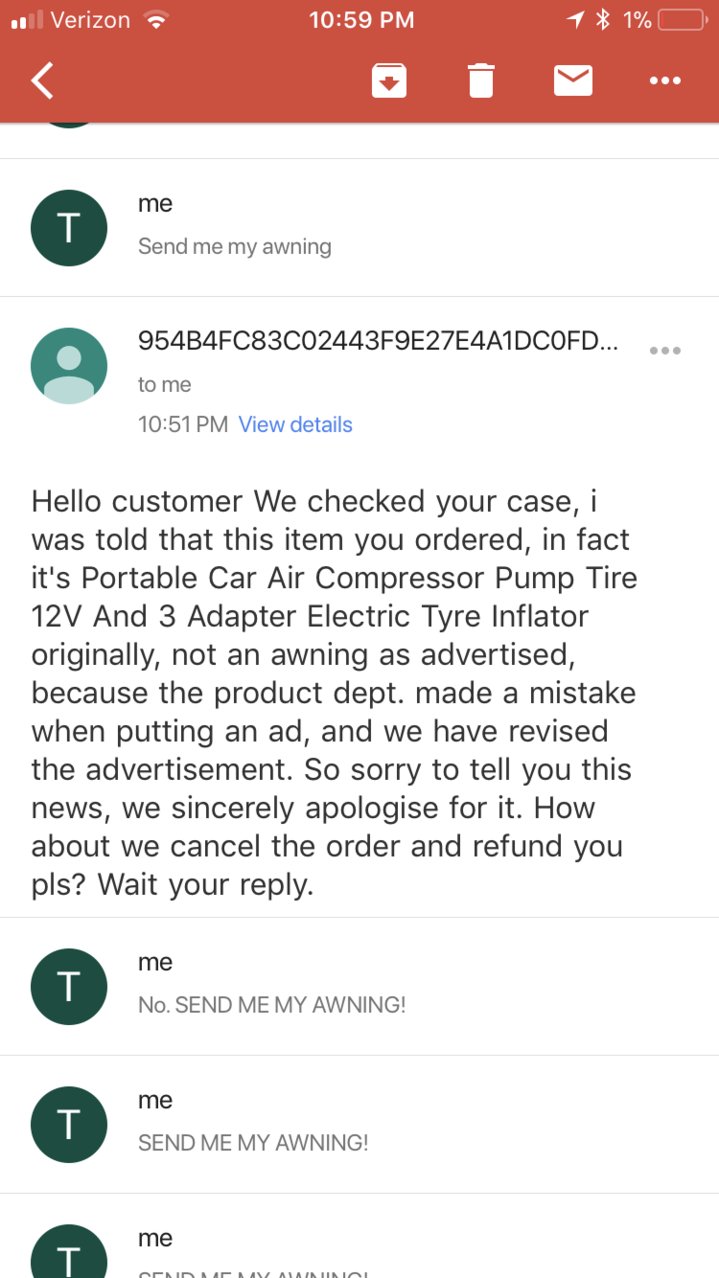719x1278 pixels.
Task: Tap the sender name 954B4FC83C02443F9E27E4A1DC0FD
Action: (x=378, y=341)
